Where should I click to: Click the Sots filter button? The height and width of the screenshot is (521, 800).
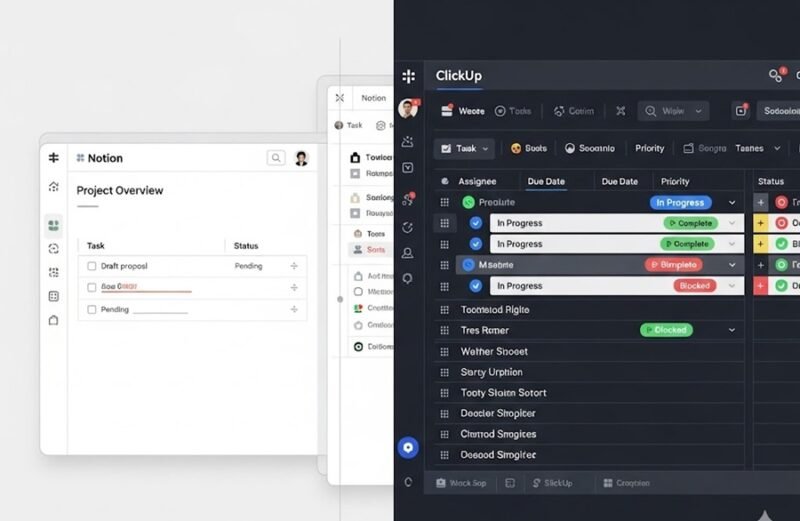coord(529,148)
